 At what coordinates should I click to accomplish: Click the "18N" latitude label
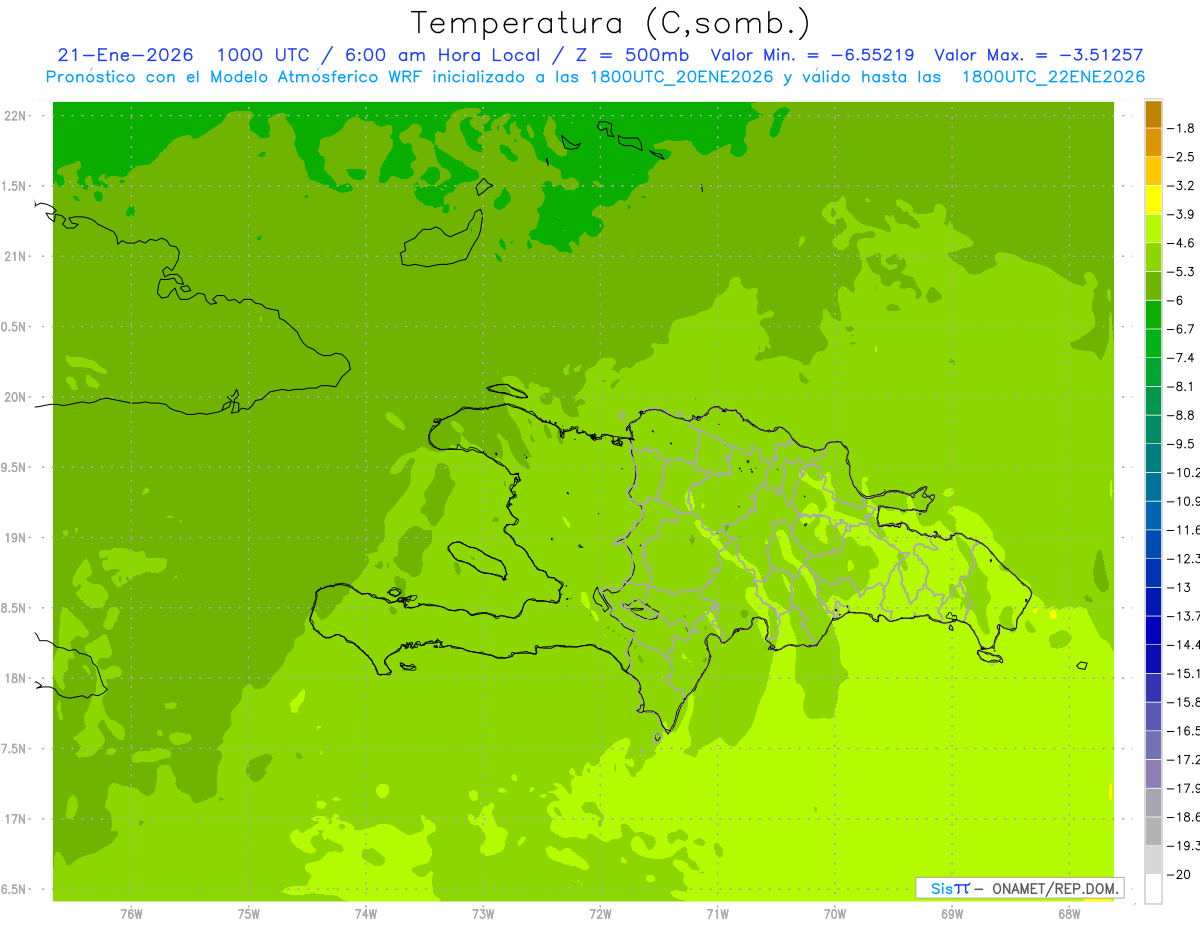point(15,679)
